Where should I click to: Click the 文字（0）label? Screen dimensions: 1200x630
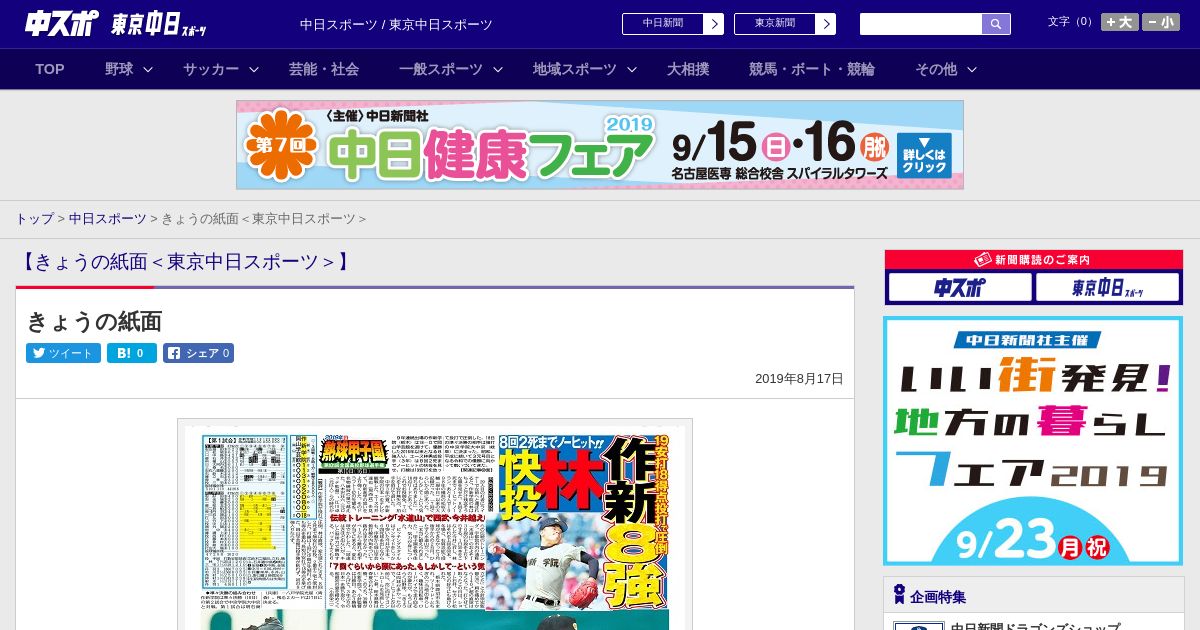point(1071,21)
